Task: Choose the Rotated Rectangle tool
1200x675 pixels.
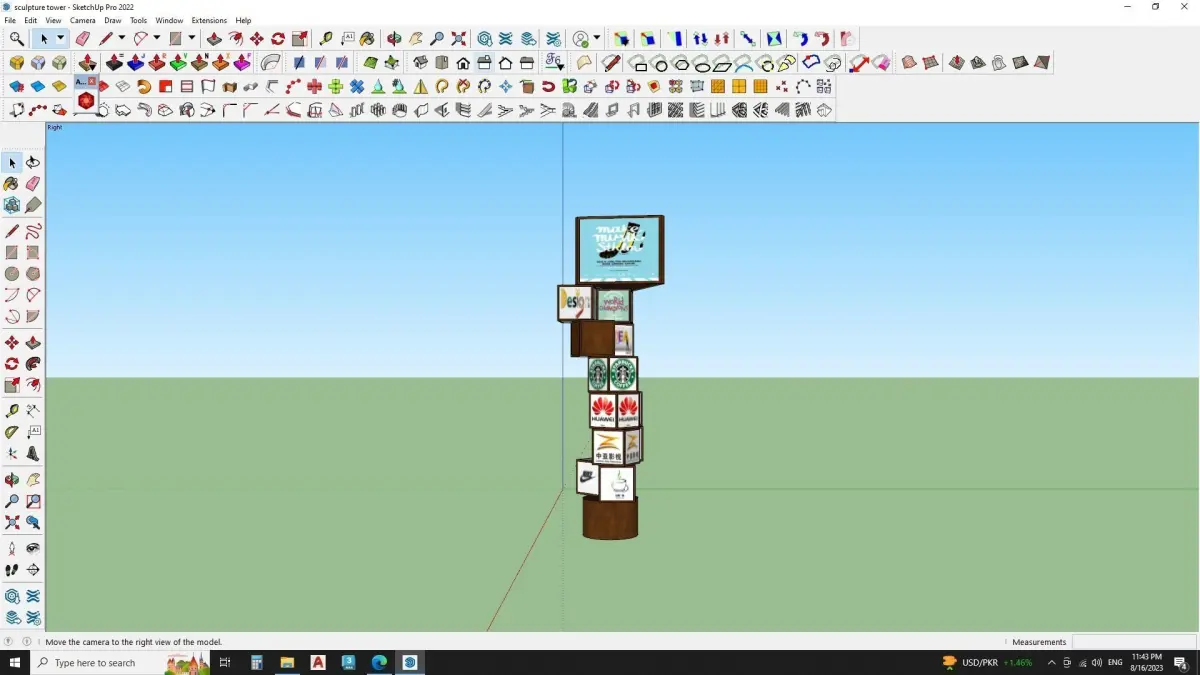Action: 33,253
